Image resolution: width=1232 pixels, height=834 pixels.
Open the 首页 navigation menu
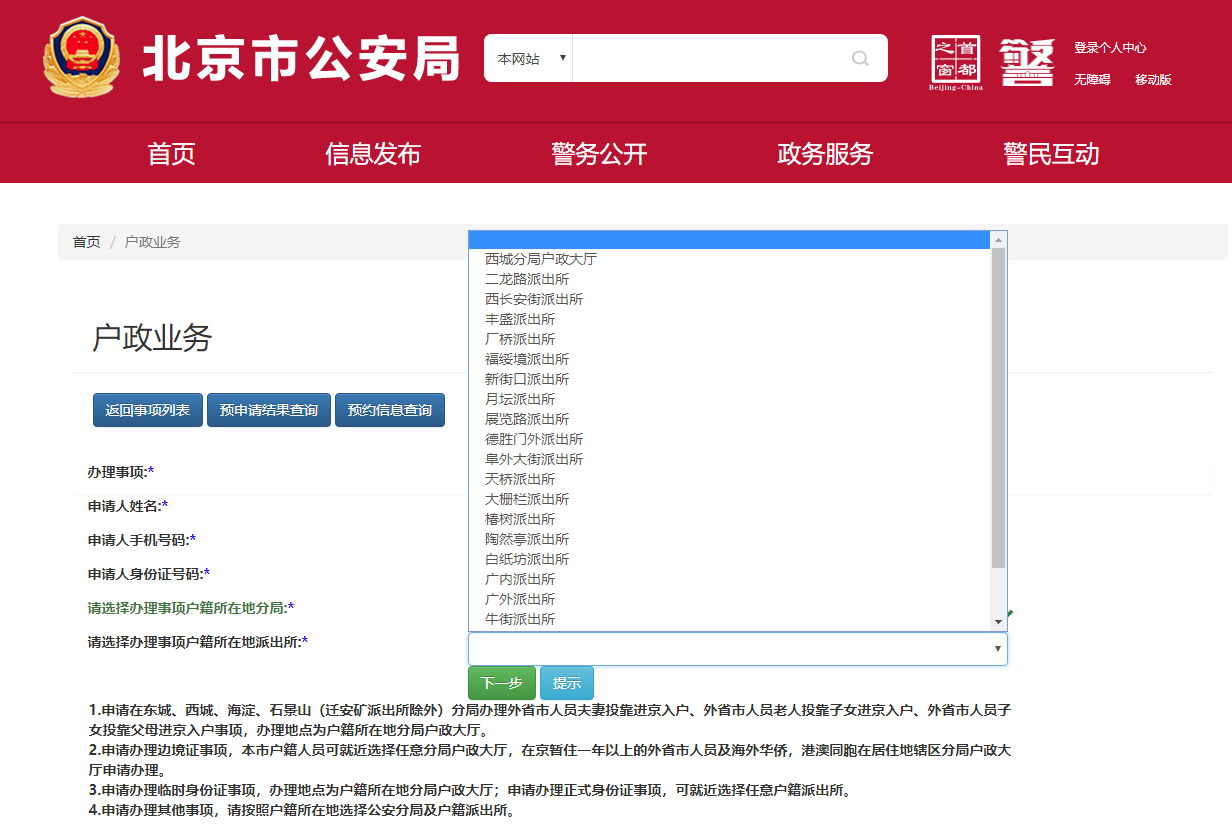click(x=170, y=153)
